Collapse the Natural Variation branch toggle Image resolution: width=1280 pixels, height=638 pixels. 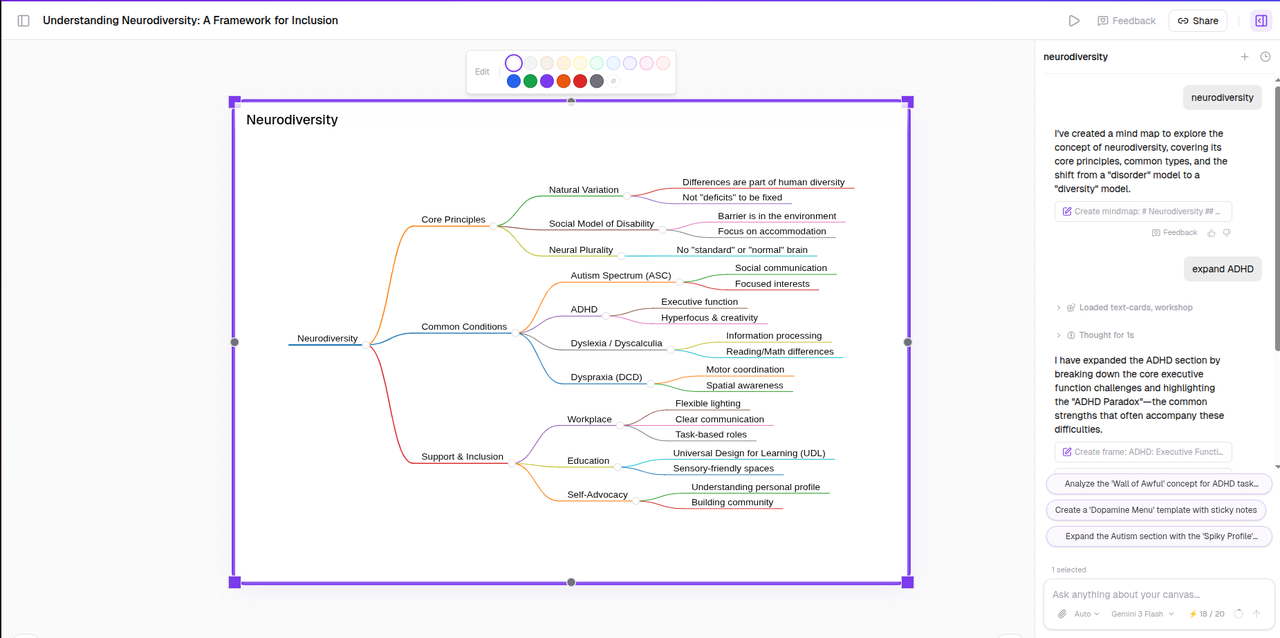click(x=629, y=196)
